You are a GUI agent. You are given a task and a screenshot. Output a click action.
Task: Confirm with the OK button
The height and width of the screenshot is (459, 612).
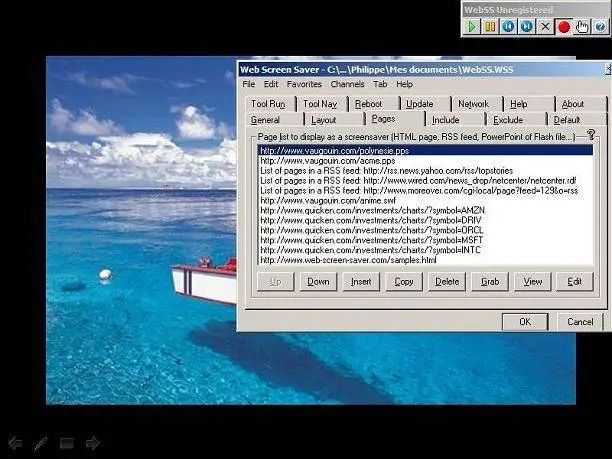[x=525, y=322]
